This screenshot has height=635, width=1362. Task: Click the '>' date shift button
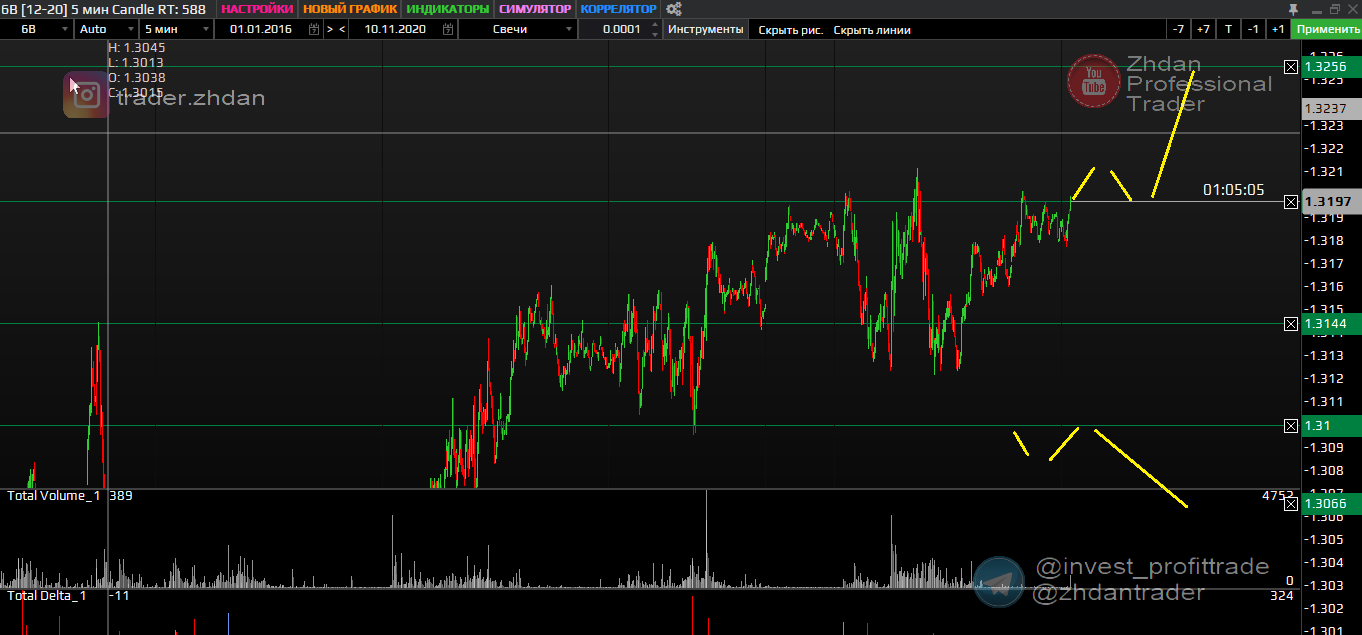[331, 29]
